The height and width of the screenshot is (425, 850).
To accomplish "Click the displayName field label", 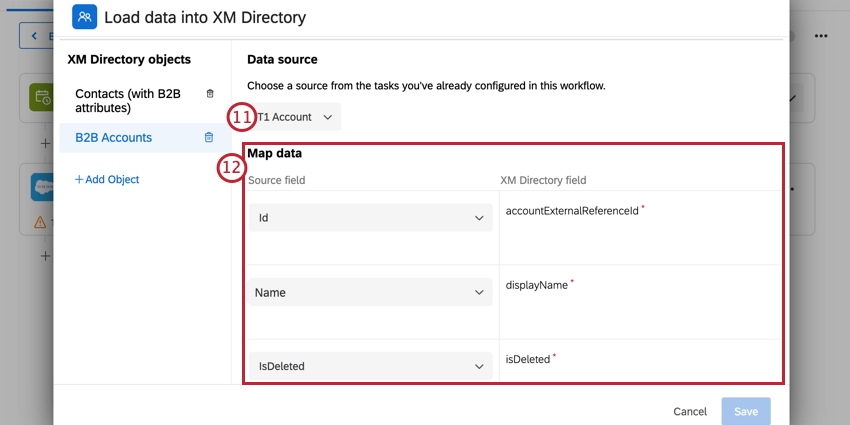I will coord(536,285).
